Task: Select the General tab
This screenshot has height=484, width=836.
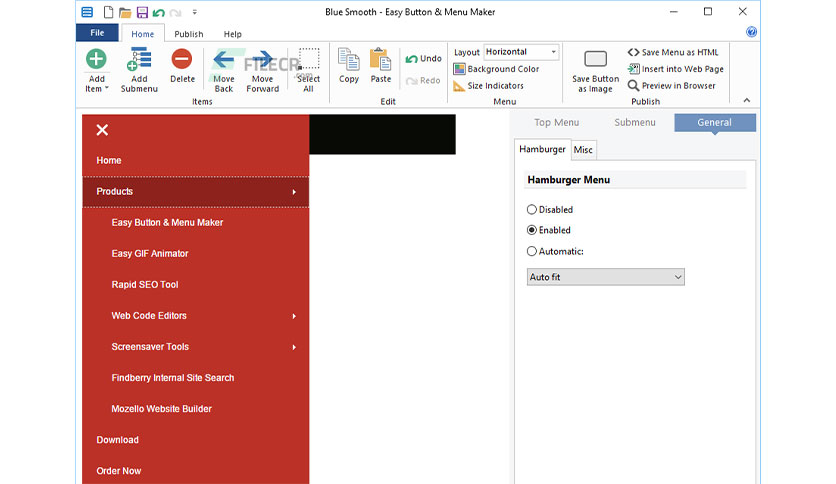Action: (x=714, y=123)
